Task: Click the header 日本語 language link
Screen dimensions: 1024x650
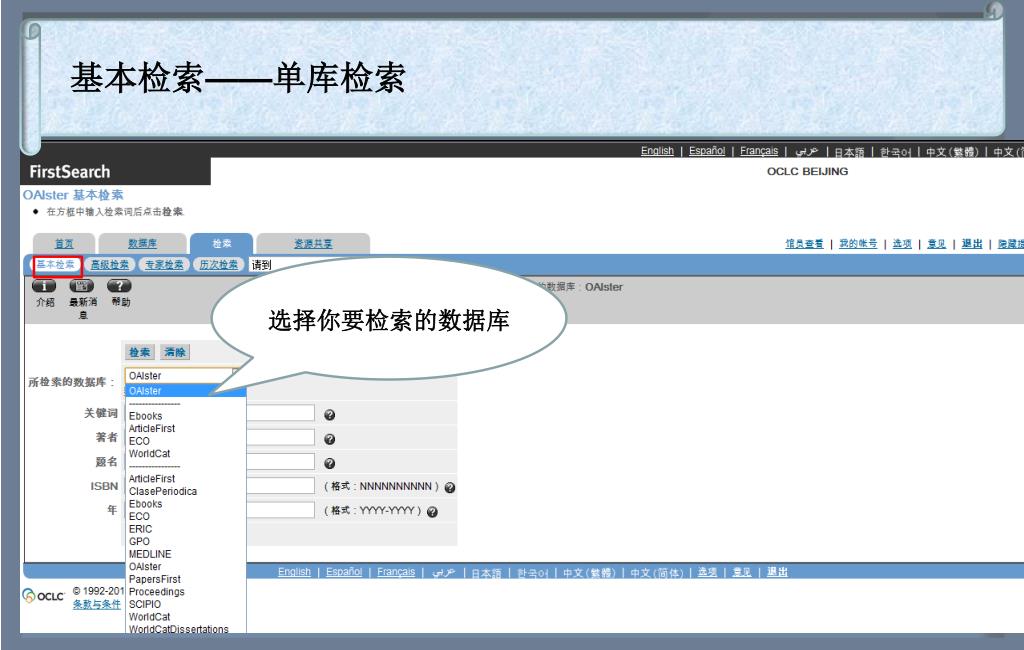Action: pyautogui.click(x=849, y=152)
